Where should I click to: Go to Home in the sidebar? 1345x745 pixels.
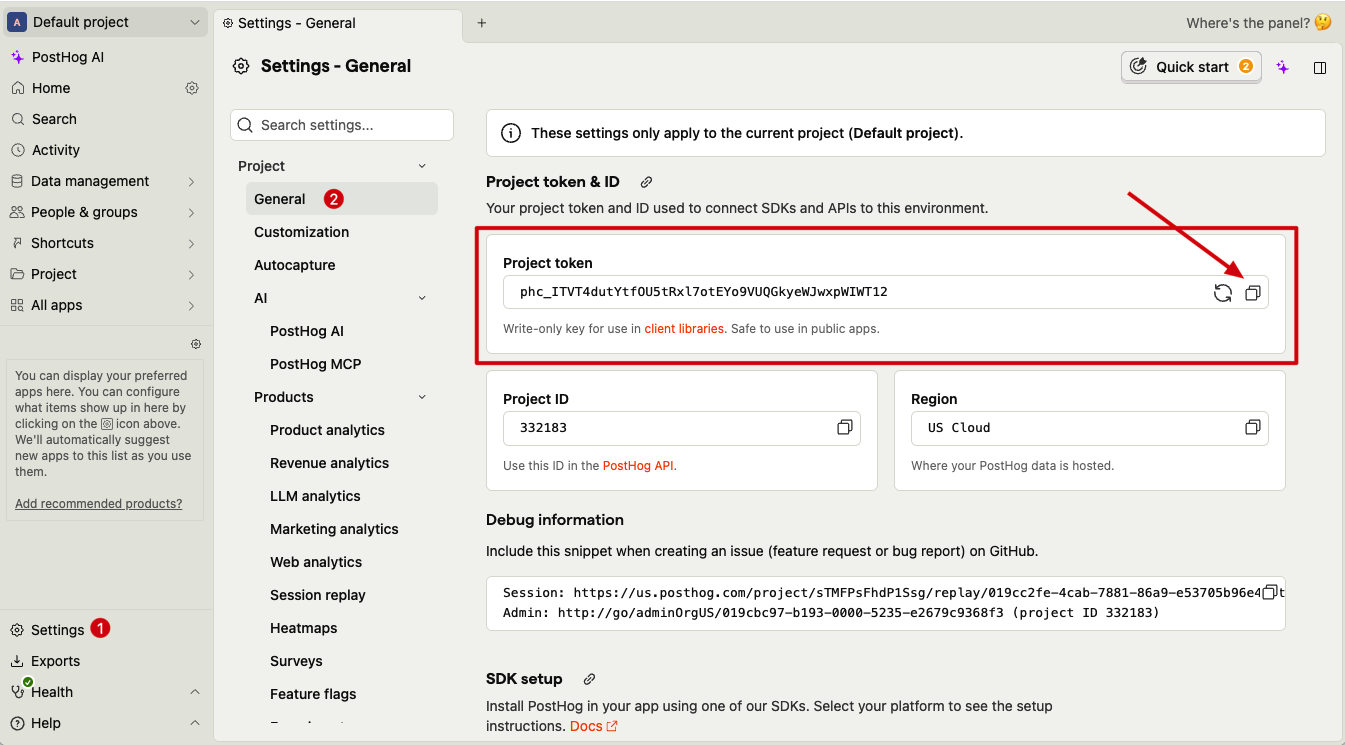click(x=51, y=88)
